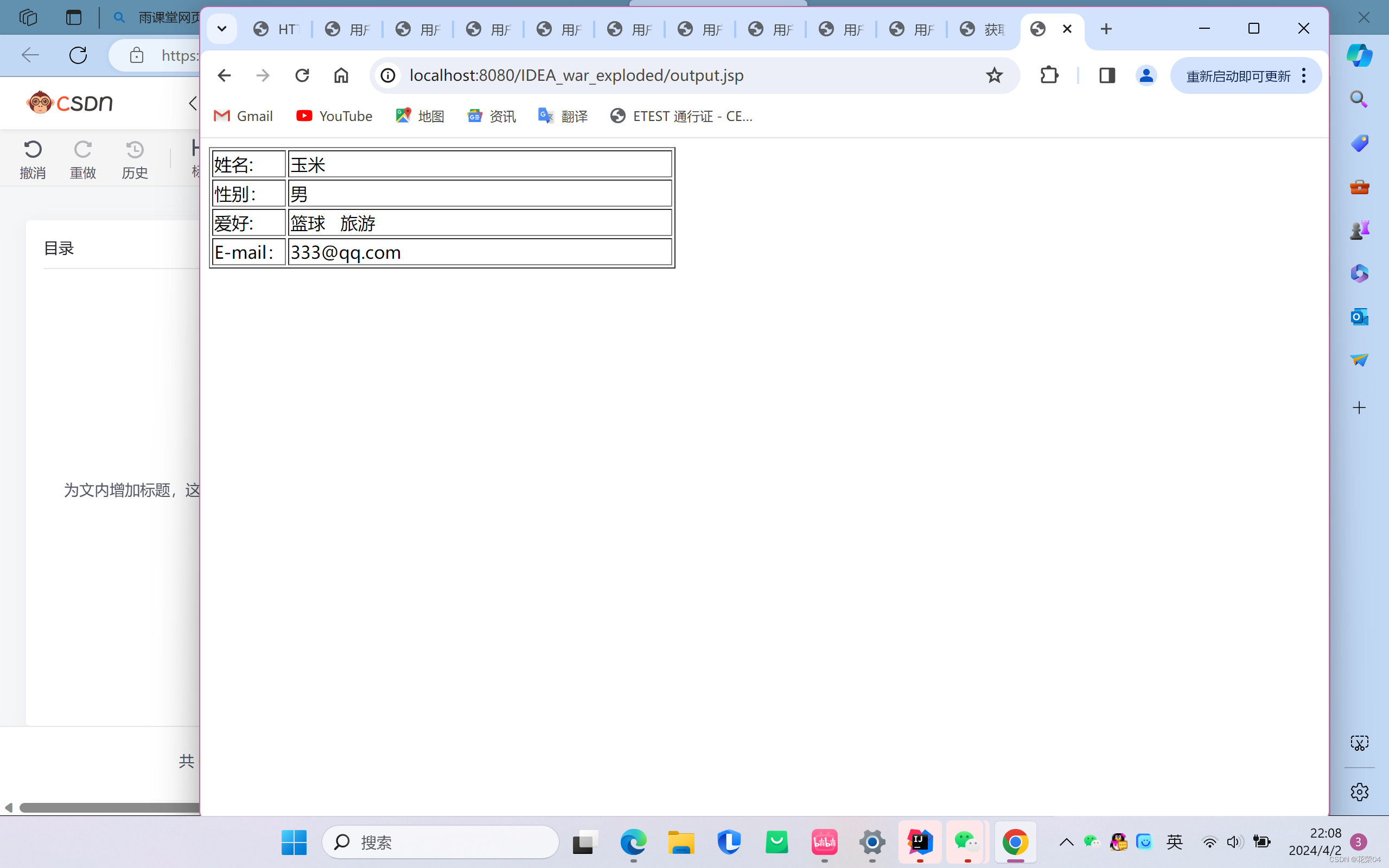This screenshot has height=868, width=1389.
Task: Click the 撤消 undo button in CSDN
Action: tap(33, 159)
